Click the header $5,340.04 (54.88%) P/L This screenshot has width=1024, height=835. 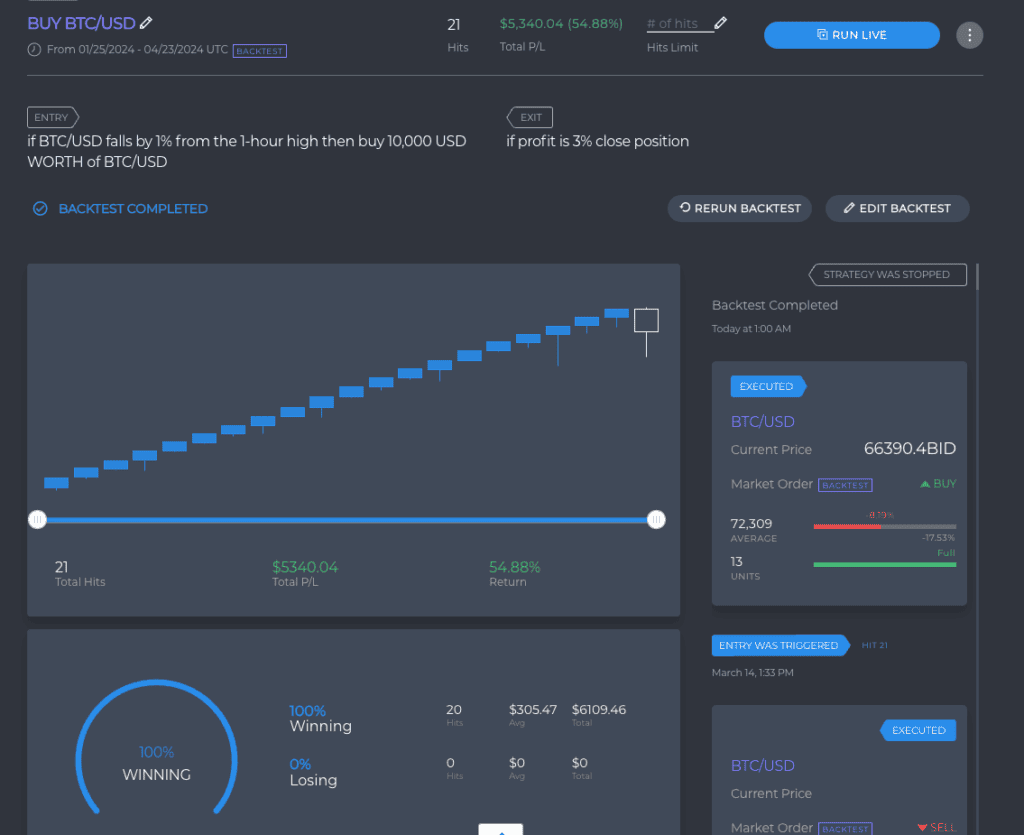[561, 24]
